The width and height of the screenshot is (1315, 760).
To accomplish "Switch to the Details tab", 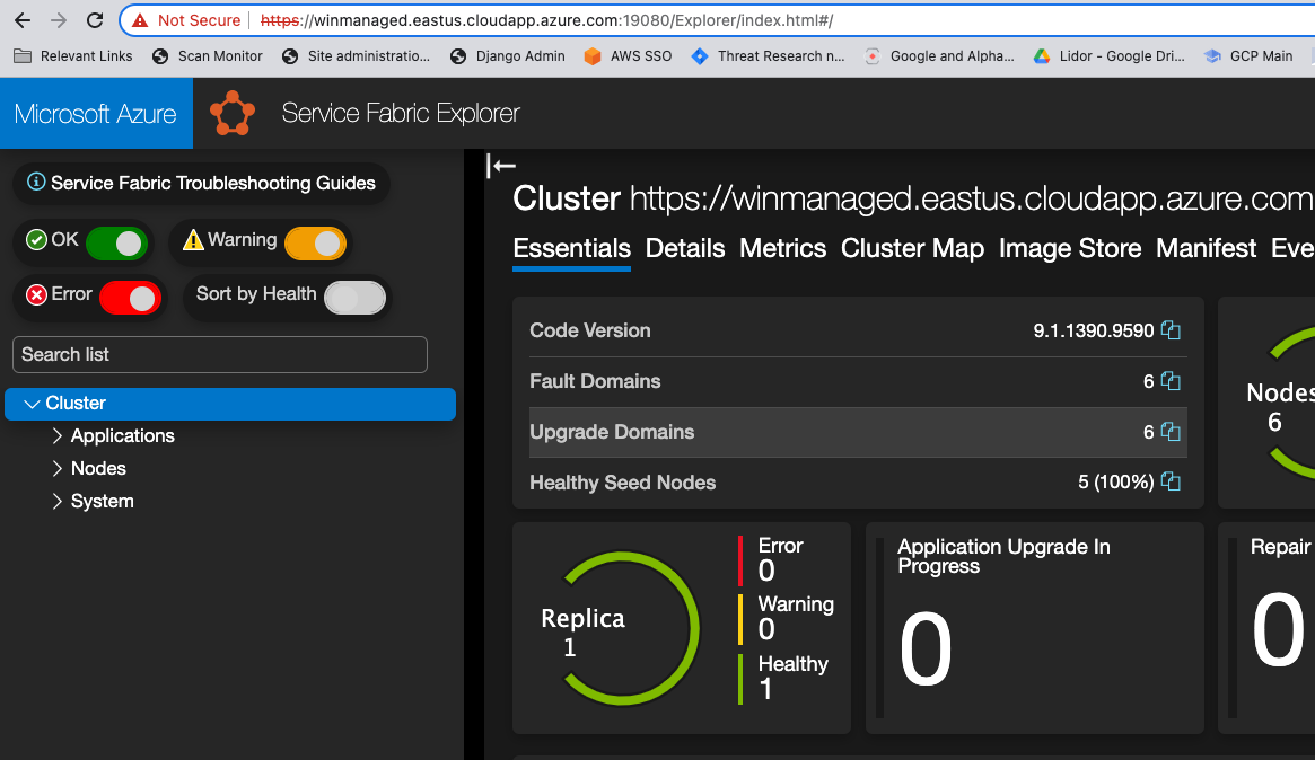I will tap(685, 248).
